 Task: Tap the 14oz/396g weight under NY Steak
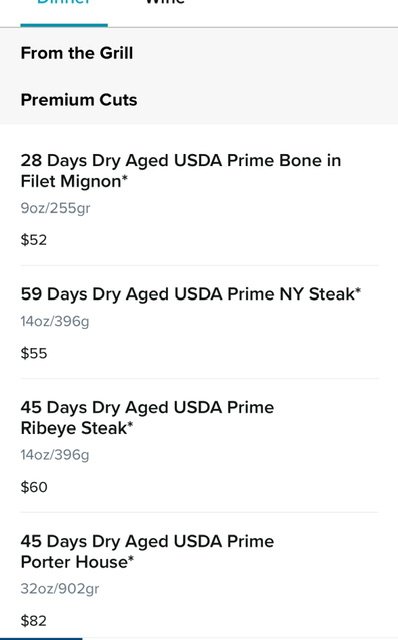click(55, 322)
